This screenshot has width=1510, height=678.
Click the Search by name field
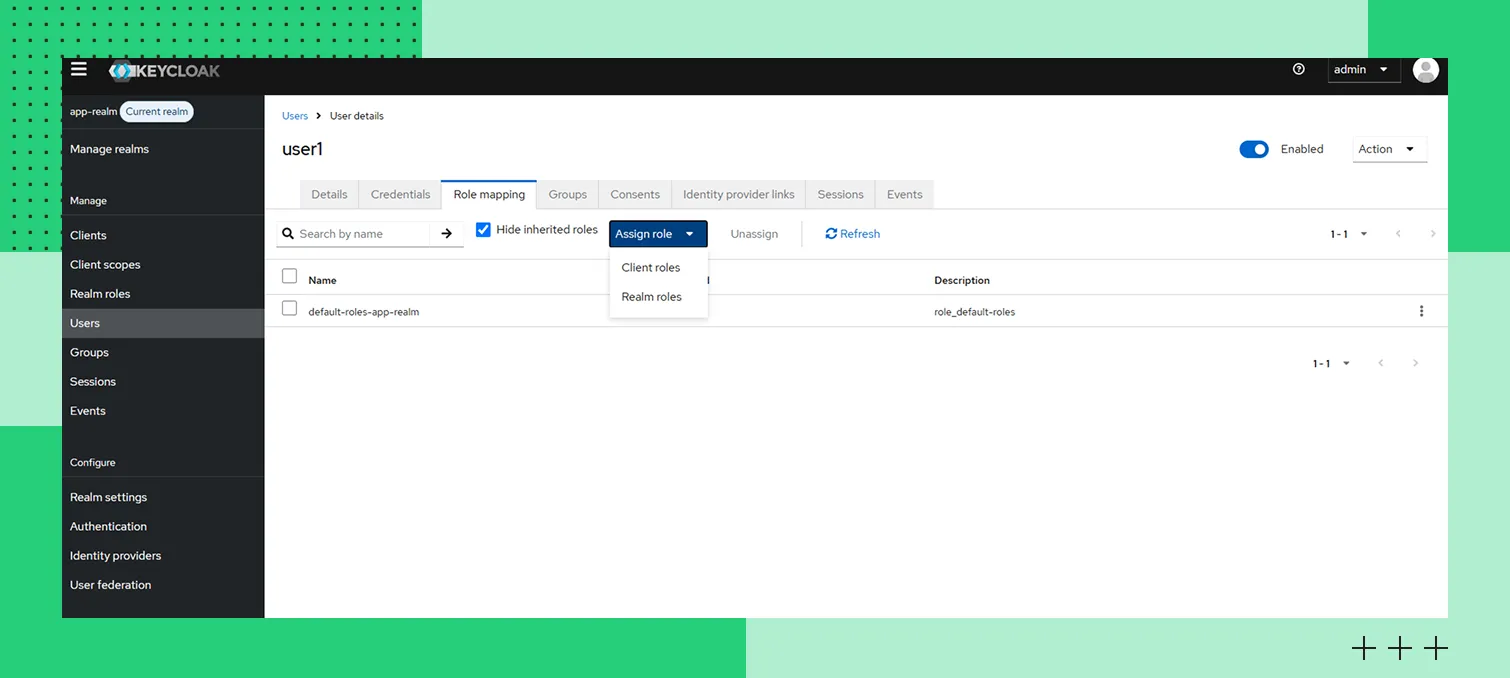(360, 234)
